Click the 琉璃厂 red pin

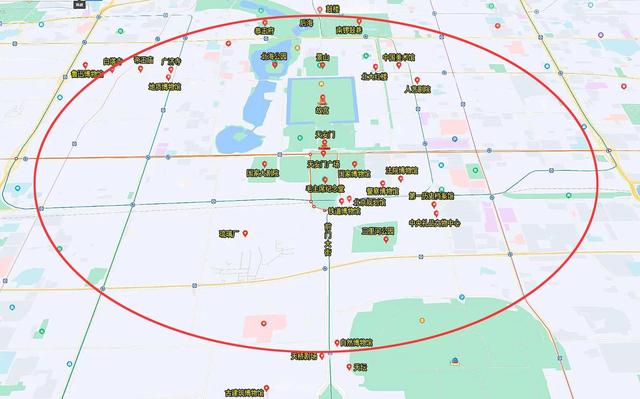click(245, 234)
